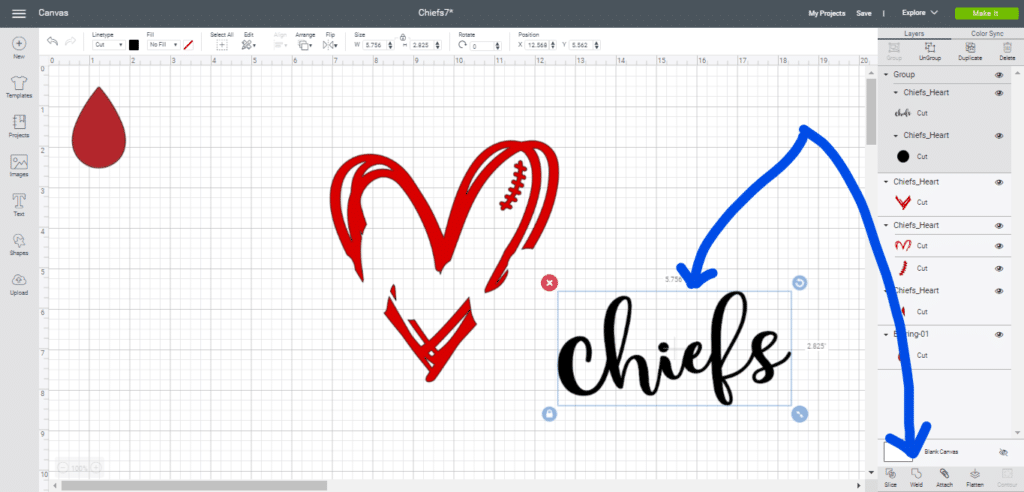Click the Blank Canvas color swatch

point(898,451)
